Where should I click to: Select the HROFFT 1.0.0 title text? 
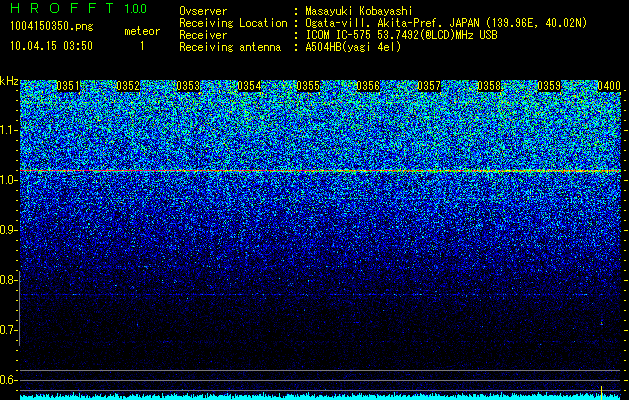click(78, 8)
